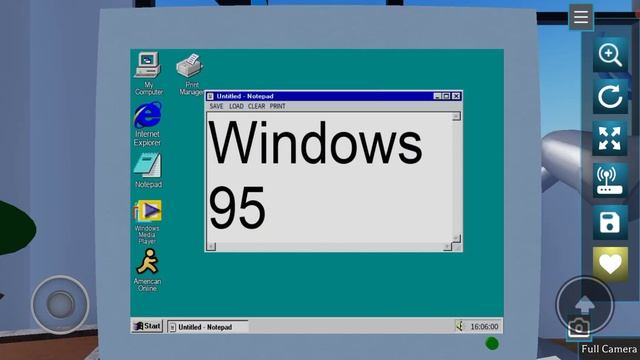
Task: Select the Untitled - Notepad taskbar button
Action: pyautogui.click(x=207, y=327)
